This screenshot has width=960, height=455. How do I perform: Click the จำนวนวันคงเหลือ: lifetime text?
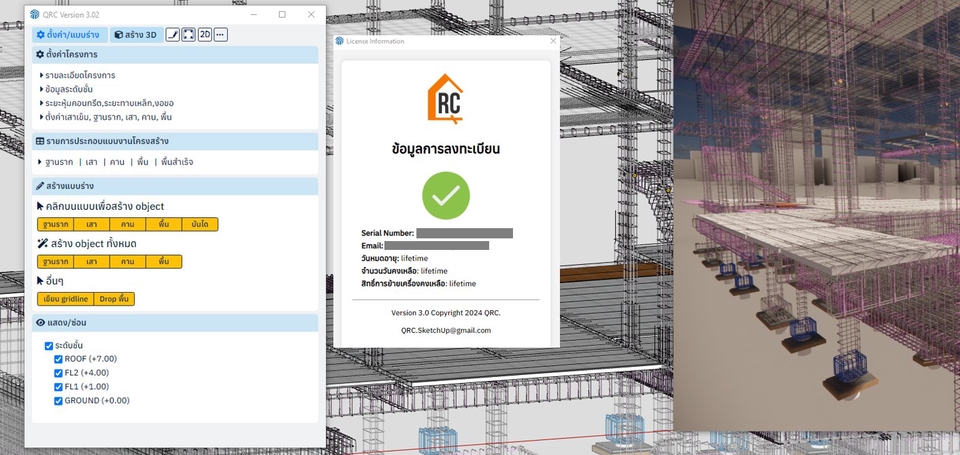[405, 271]
